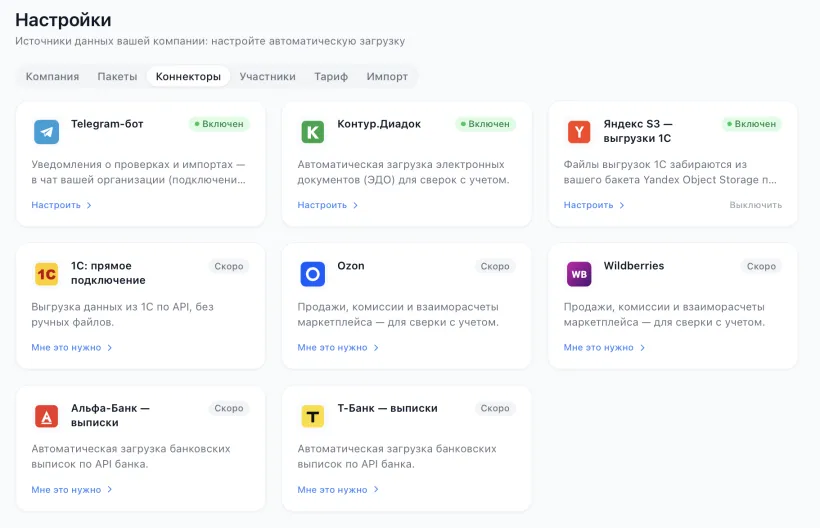Go to the Тариф tab
The image size is (820, 528).
(331, 76)
